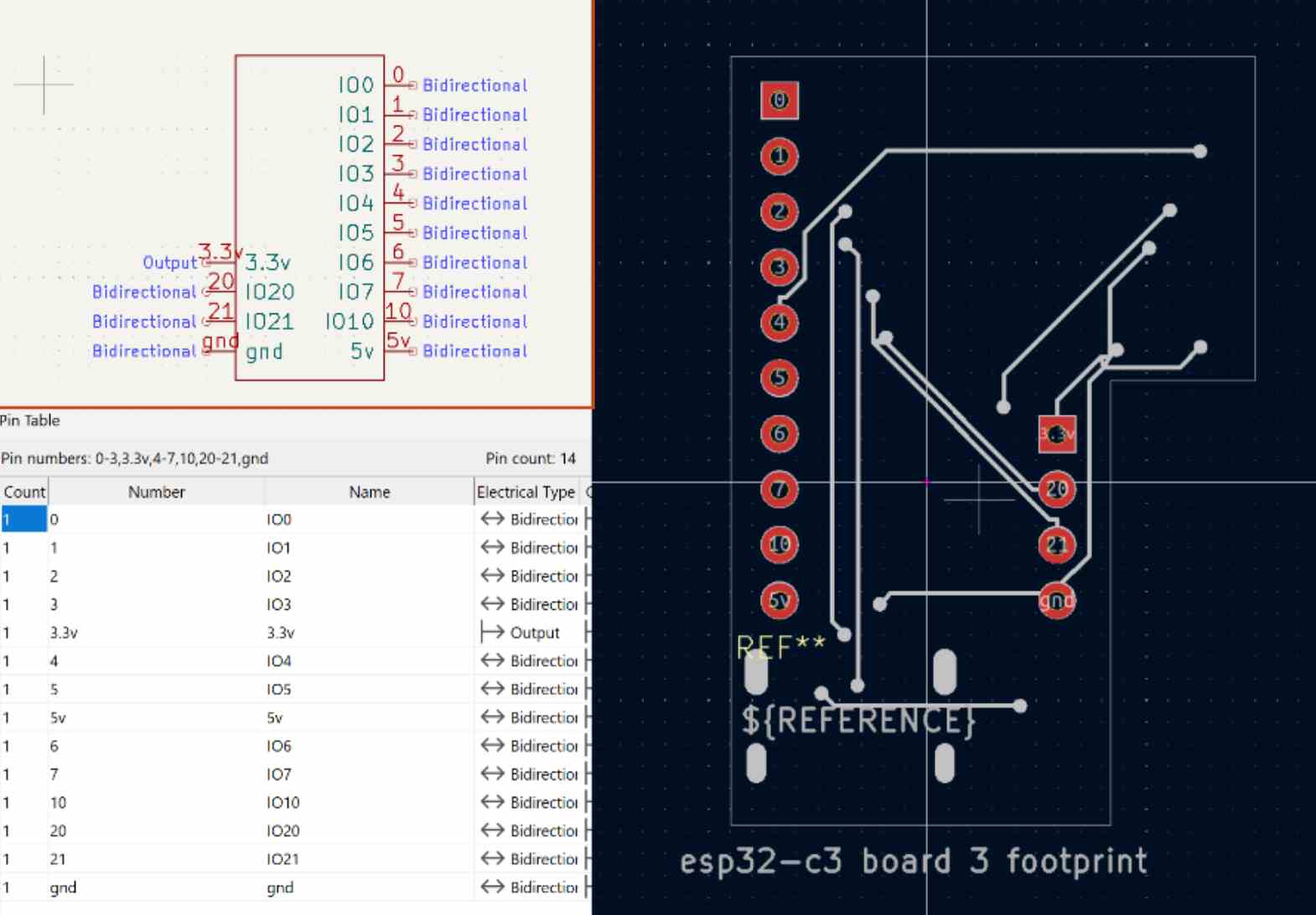Click the "Pin Table" panel title
1316x915 pixels.
coord(30,421)
